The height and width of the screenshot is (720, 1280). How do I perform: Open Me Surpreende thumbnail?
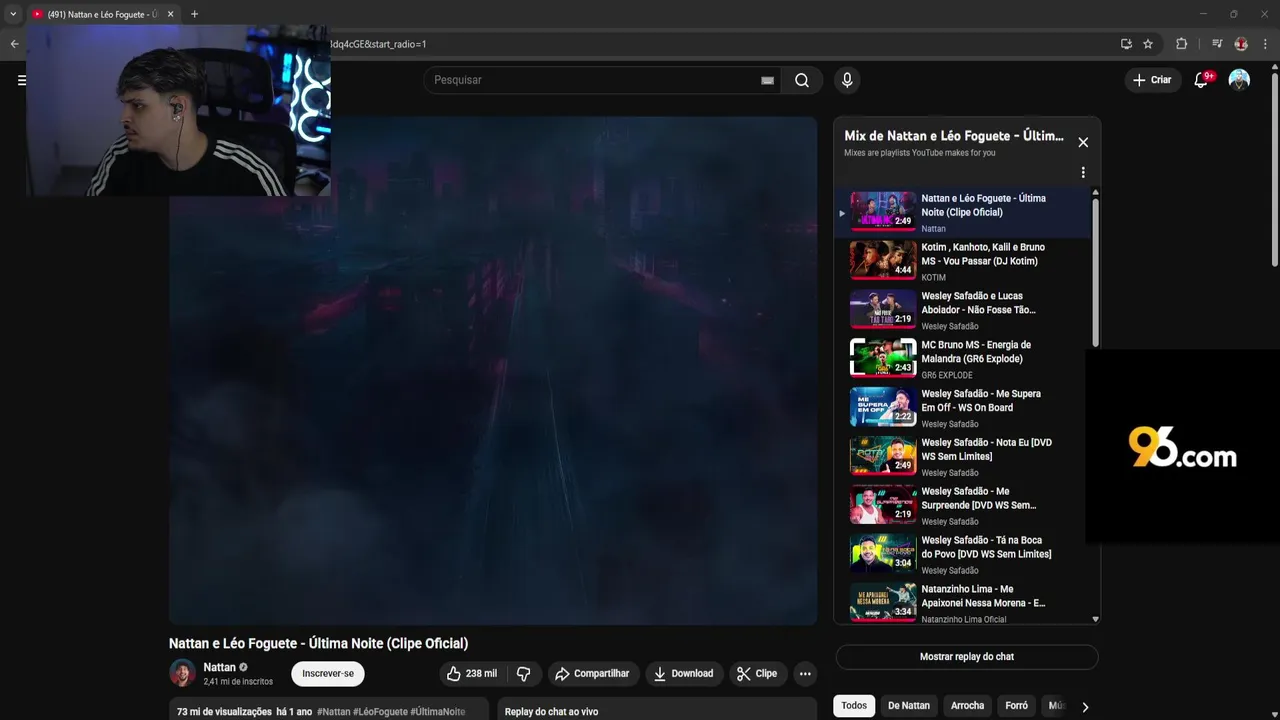click(x=883, y=505)
